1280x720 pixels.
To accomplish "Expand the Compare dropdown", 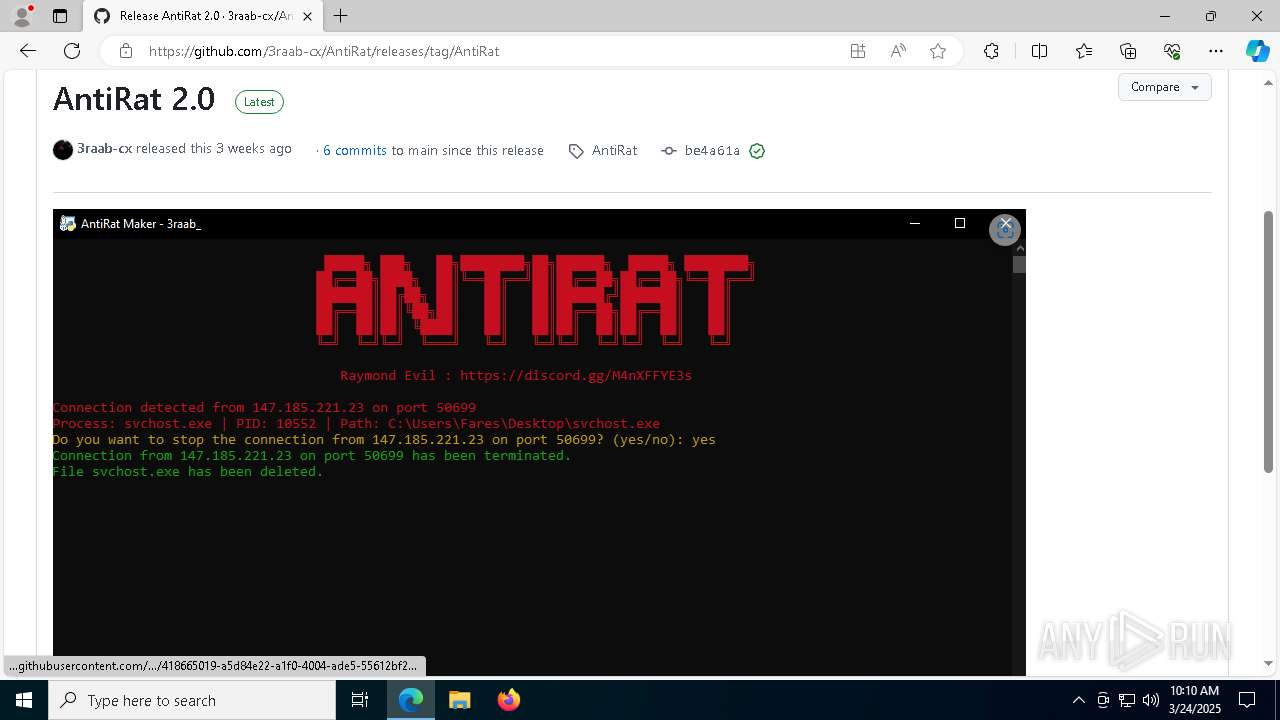I will point(1165,87).
